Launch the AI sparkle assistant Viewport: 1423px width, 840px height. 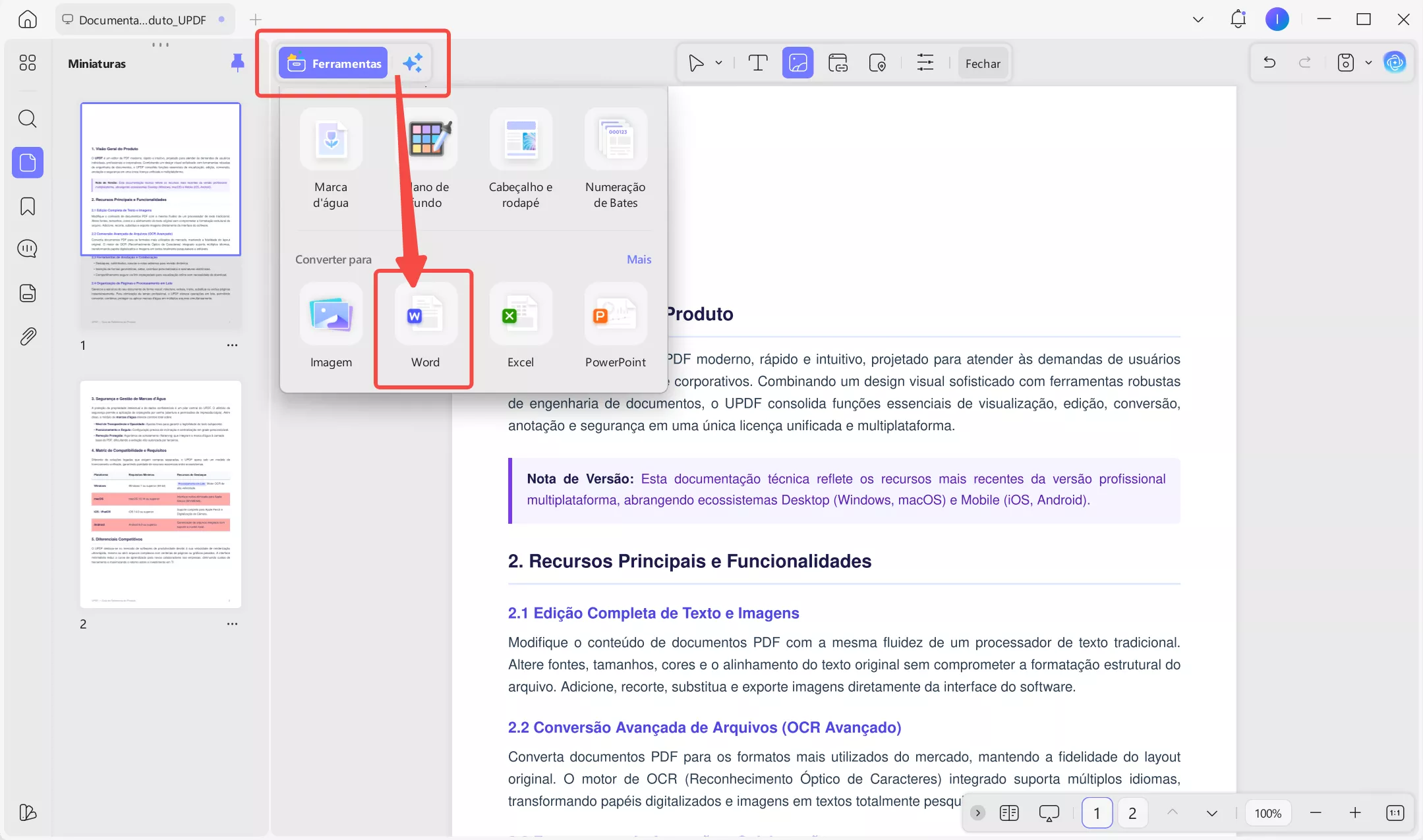413,63
